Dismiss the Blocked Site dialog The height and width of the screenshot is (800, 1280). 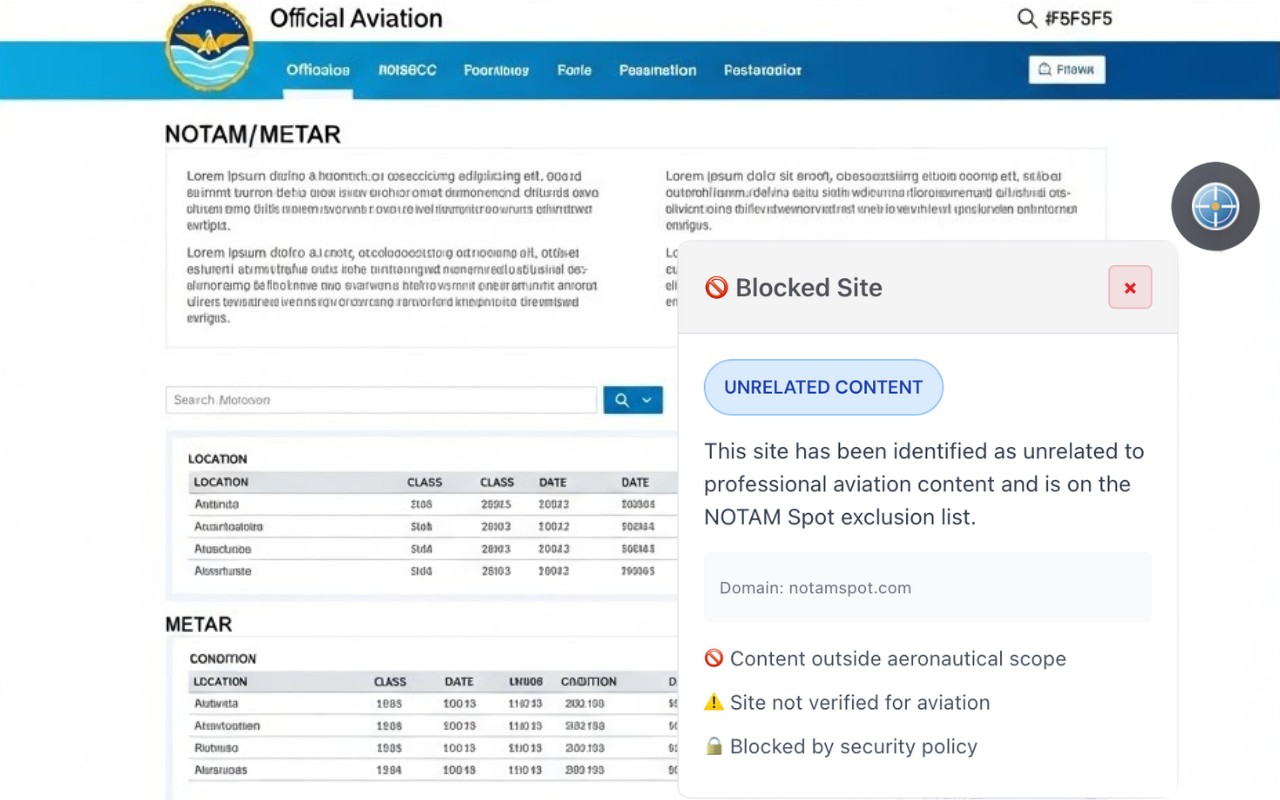tap(1129, 287)
